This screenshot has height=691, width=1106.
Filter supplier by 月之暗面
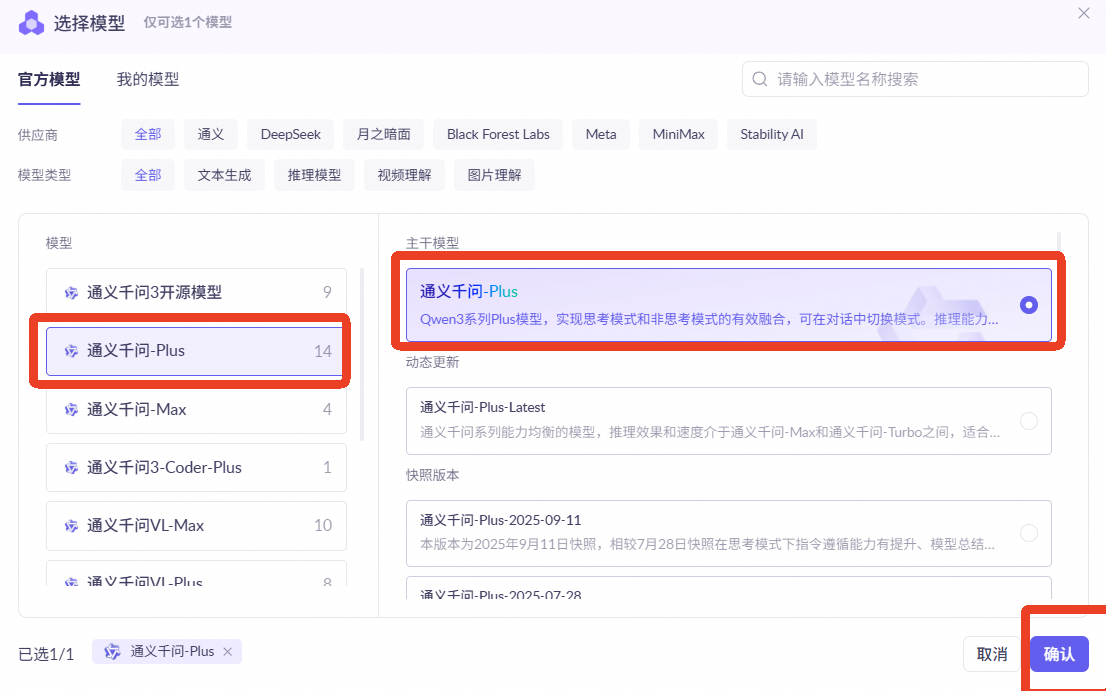(x=384, y=135)
